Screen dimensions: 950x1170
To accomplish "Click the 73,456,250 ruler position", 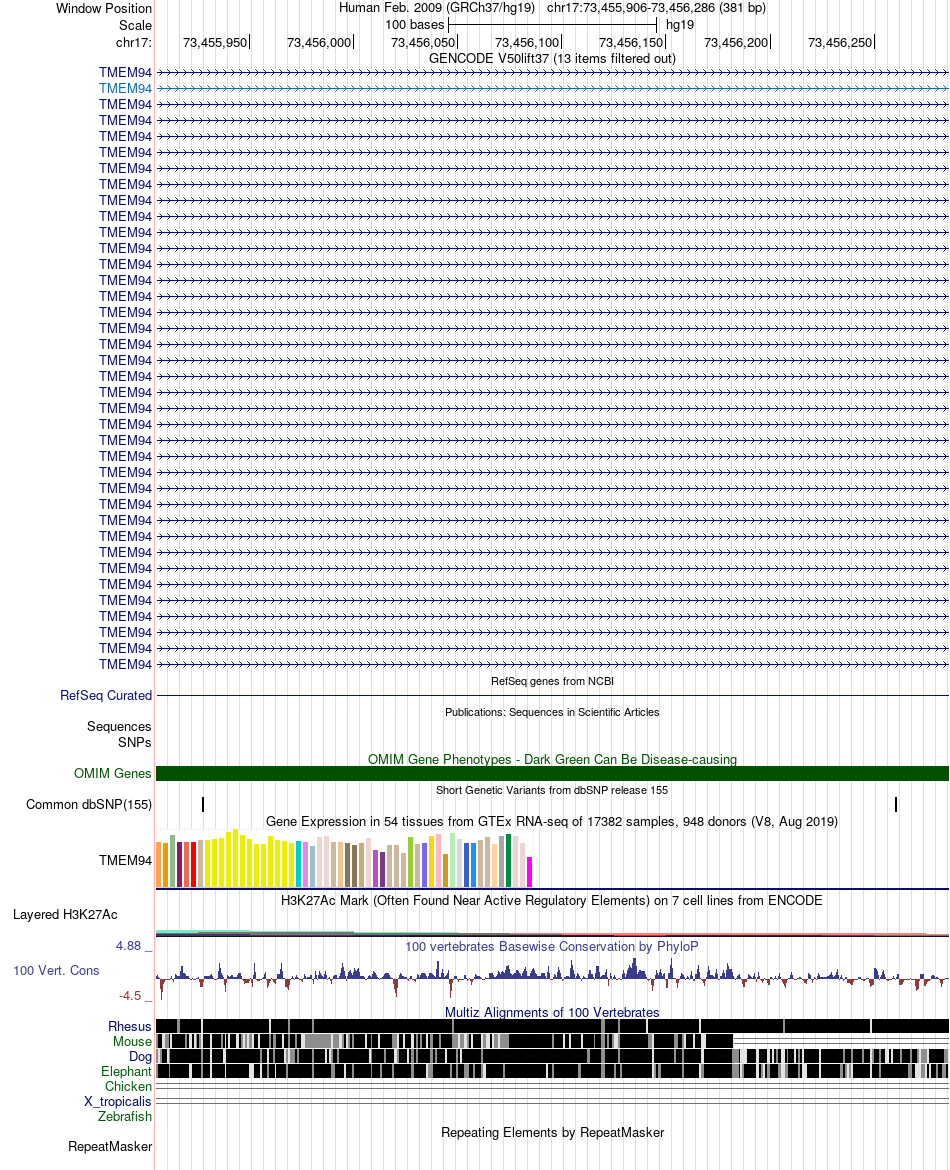I will (x=840, y=43).
